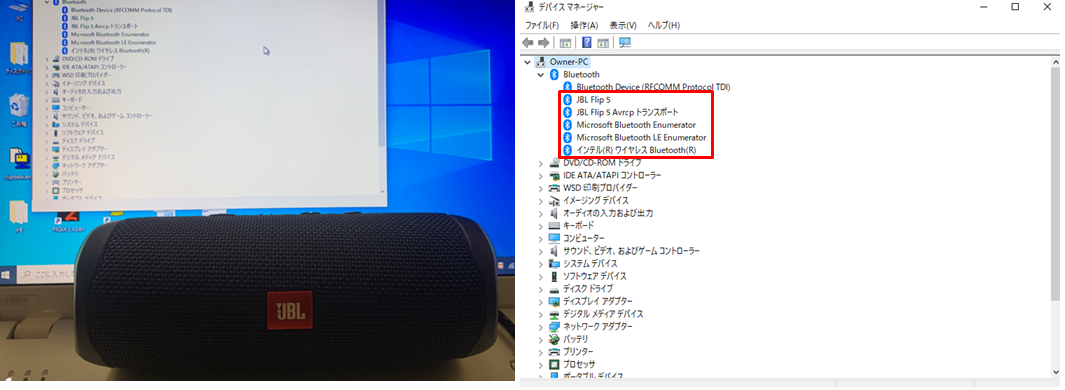Click the Back arrow in the Device Manager toolbar
1065x390 pixels.
point(528,43)
